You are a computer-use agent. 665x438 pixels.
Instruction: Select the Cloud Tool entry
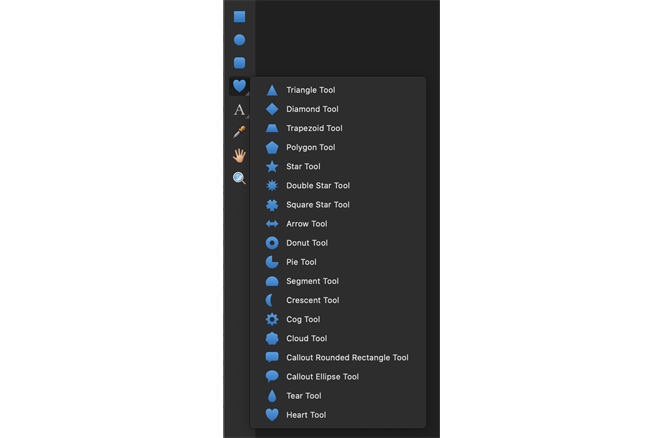point(305,338)
